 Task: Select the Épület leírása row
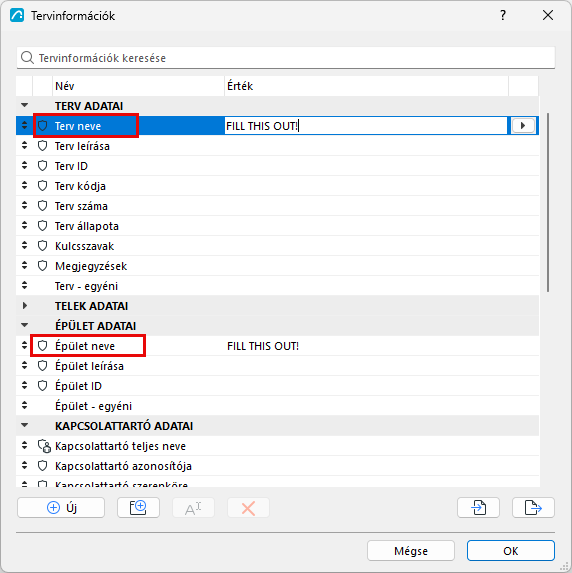(x=277, y=366)
